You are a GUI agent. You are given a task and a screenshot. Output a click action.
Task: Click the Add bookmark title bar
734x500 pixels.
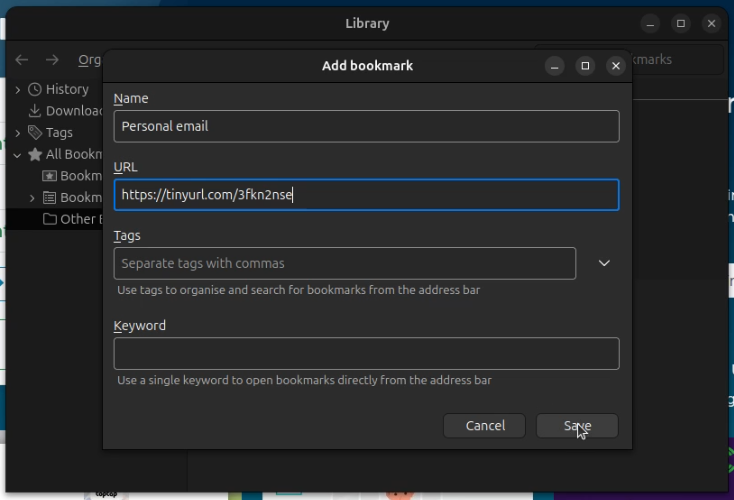[x=367, y=66]
